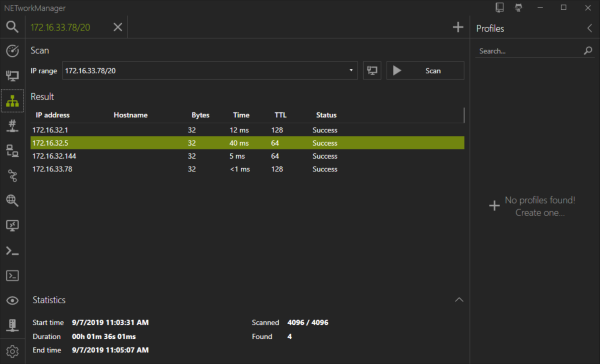Close the 172.16.33.78/20 tab
Screen dimensions: 600x364
pyautogui.click(x=118, y=27)
